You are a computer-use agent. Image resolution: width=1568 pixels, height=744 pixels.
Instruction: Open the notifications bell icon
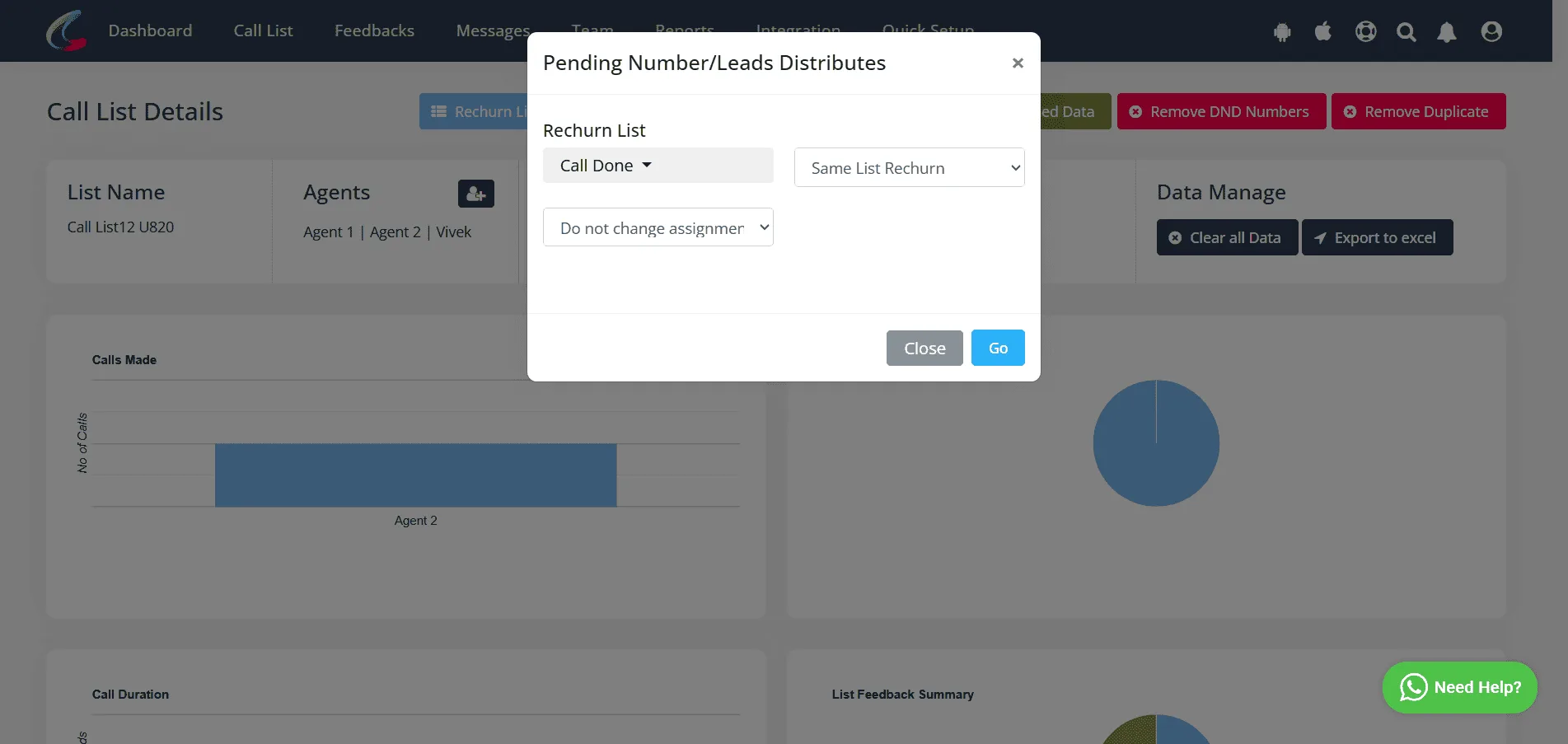pos(1447,32)
